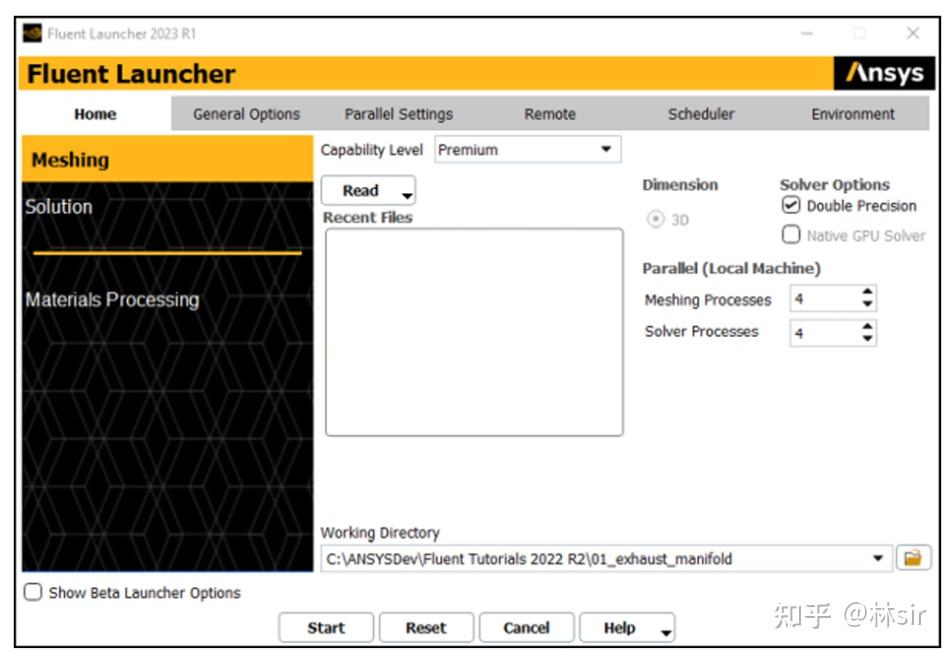This screenshot has width=950, height=653.
Task: Open the Working Directory path dropdown arrow
Action: [x=877, y=558]
